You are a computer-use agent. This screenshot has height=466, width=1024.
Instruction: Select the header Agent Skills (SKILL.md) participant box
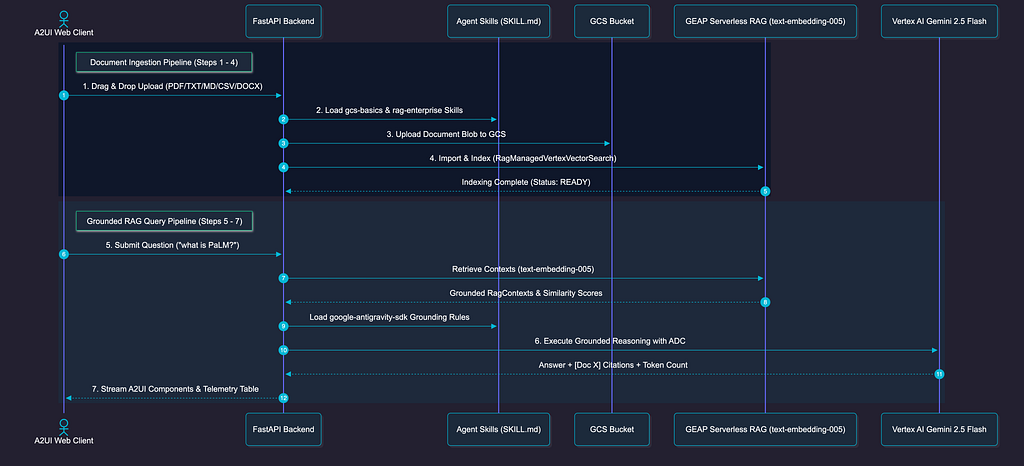point(498,22)
